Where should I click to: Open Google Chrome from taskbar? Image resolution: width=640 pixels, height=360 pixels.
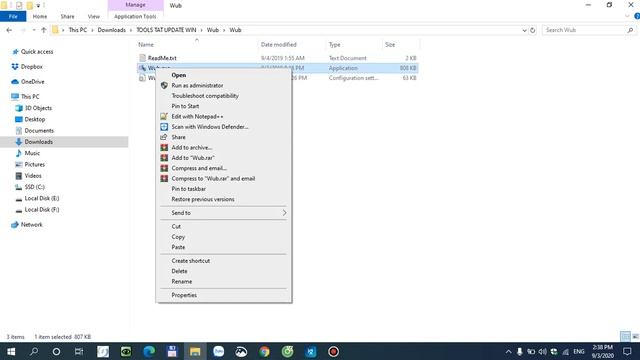264,351
